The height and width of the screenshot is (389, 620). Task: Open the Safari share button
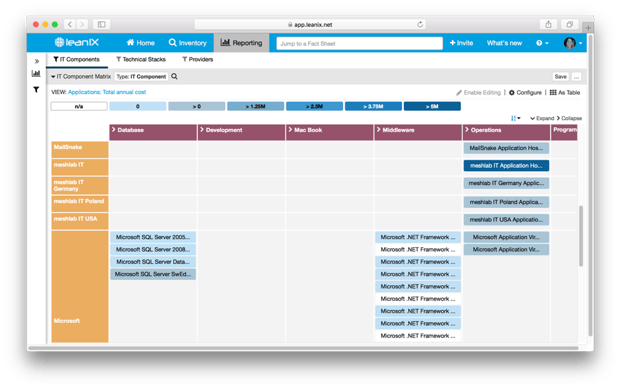548,25
